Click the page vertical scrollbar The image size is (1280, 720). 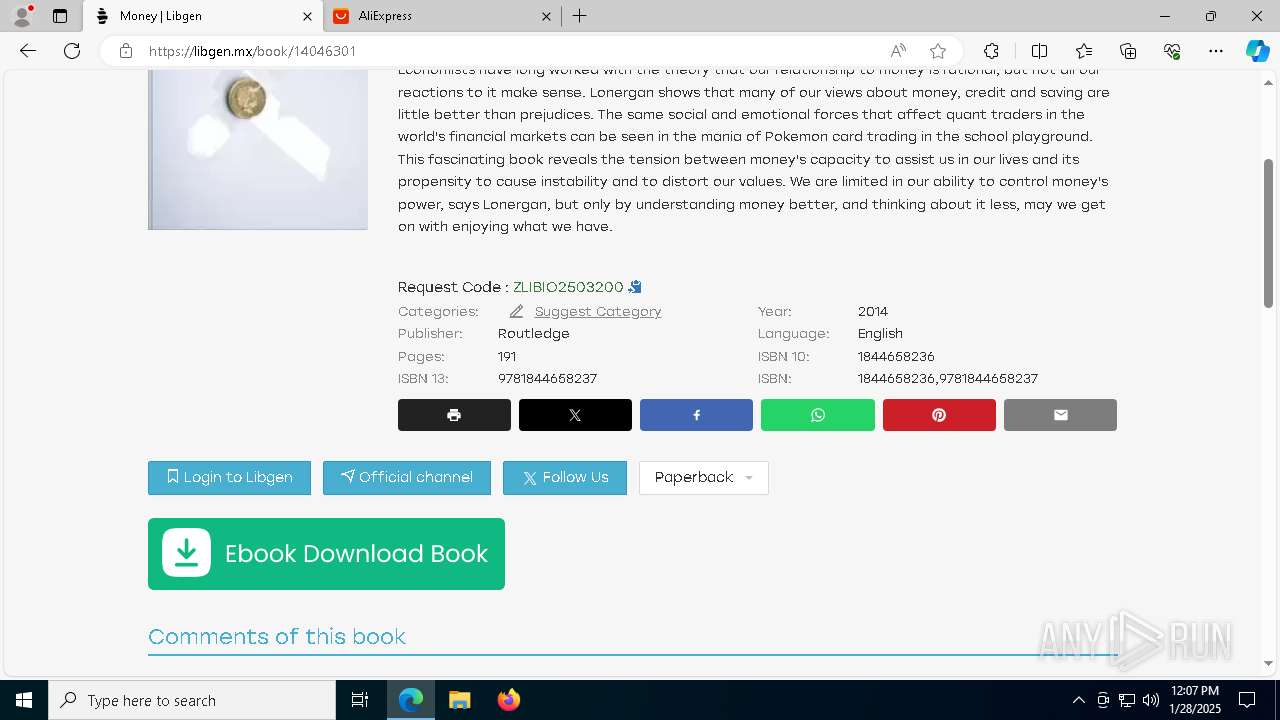[x=1268, y=234]
